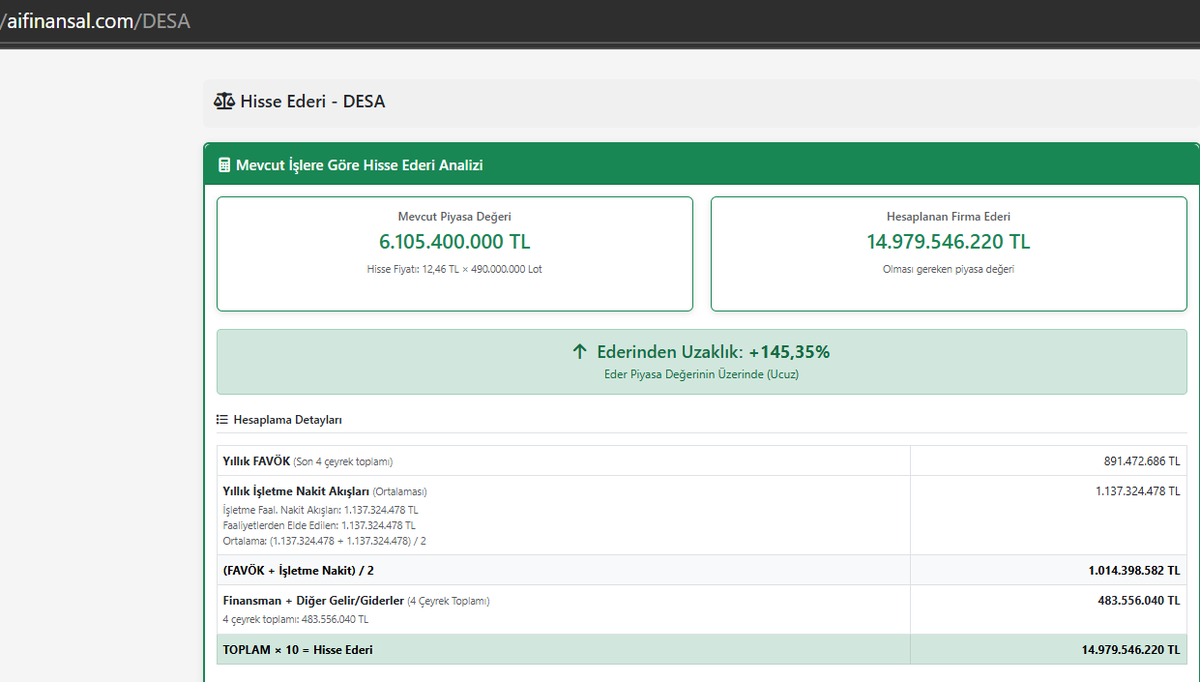Click the 'Hisse Ederi - DESA' heading
Viewport: 1200px width, 682px height.
click(x=312, y=101)
